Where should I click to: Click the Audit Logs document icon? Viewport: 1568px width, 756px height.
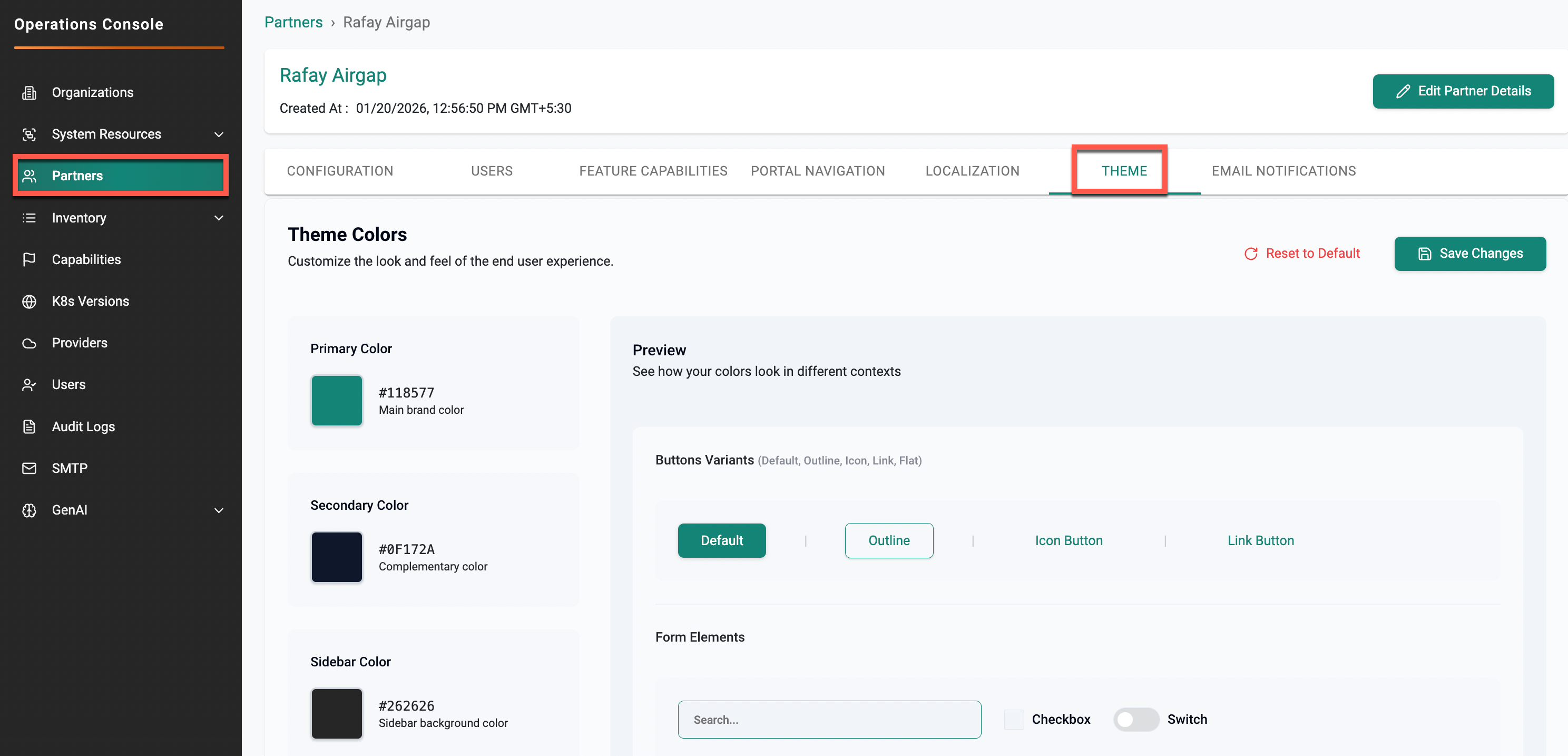point(29,427)
